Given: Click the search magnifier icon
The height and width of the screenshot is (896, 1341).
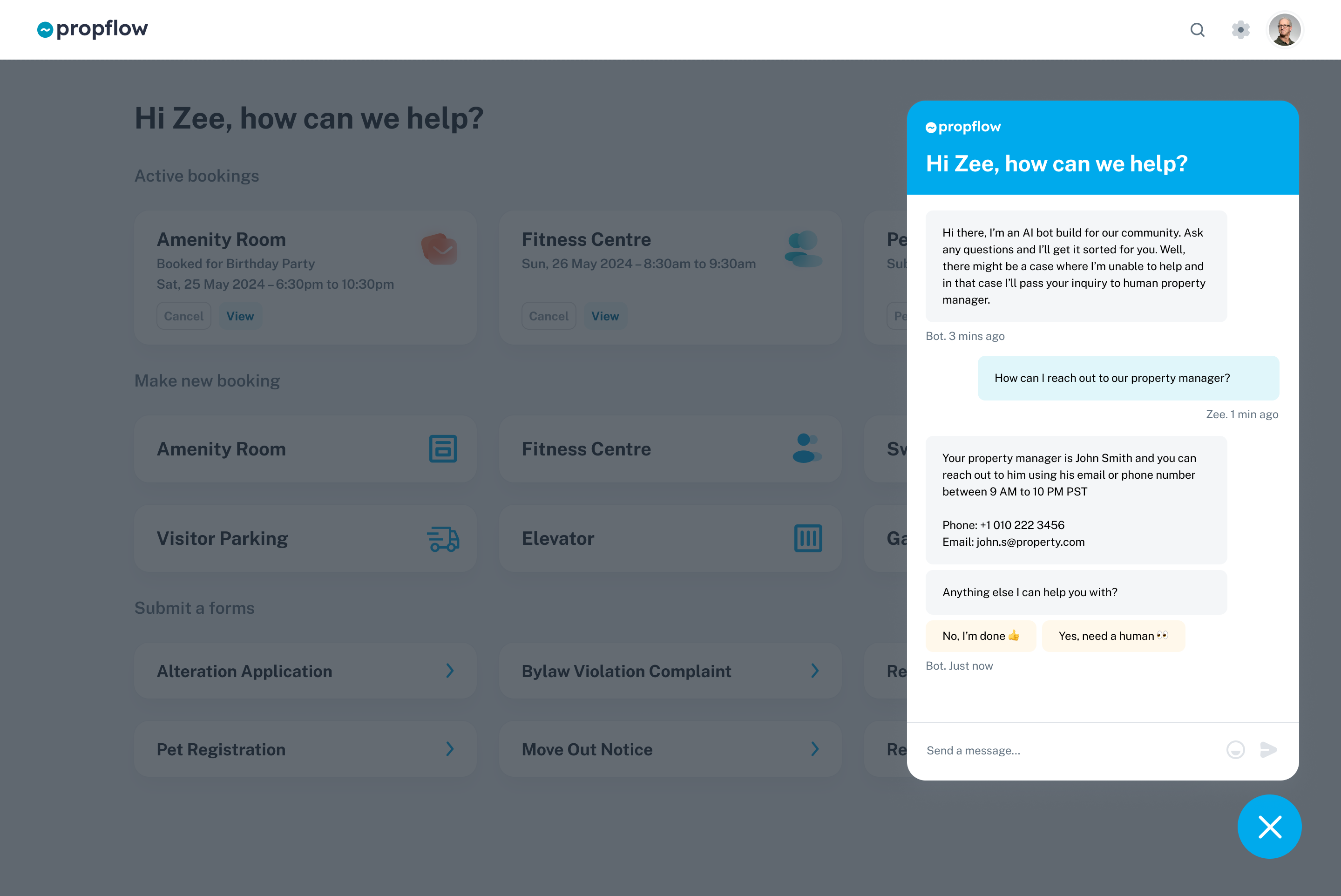Looking at the screenshot, I should (1197, 30).
